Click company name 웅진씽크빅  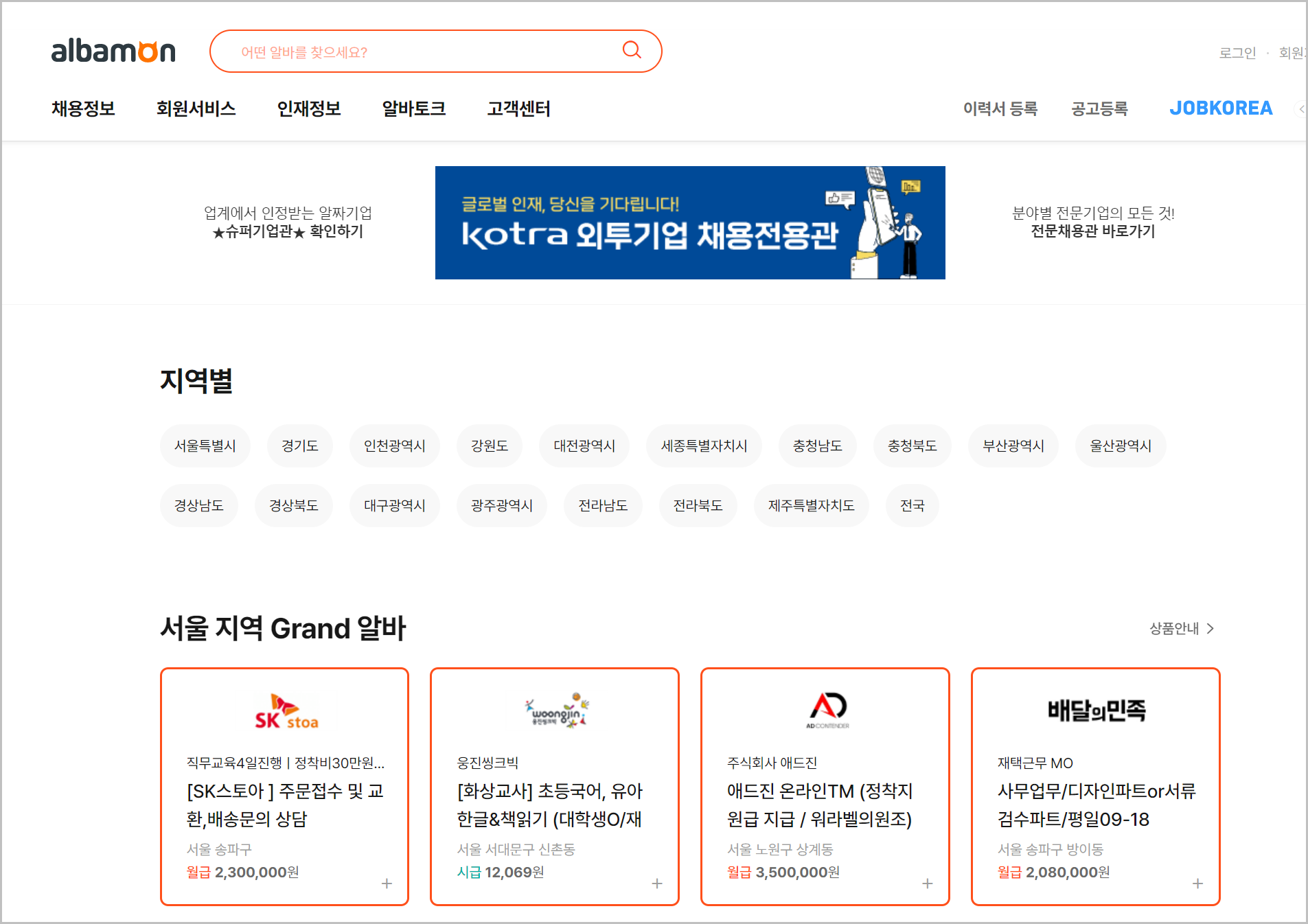pos(487,763)
